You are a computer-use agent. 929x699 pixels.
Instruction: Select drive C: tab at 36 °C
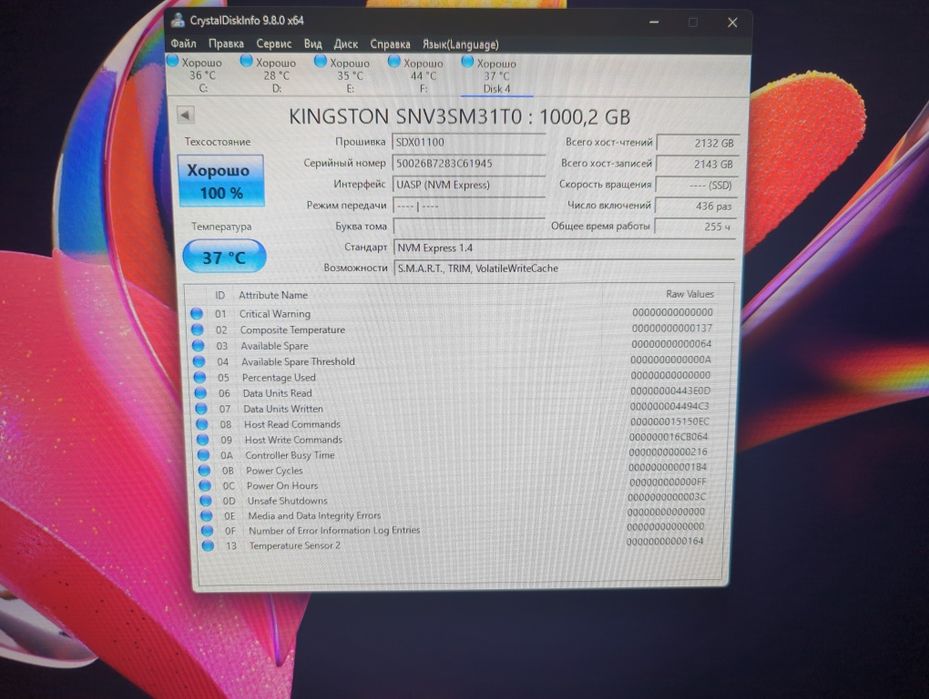pos(196,75)
